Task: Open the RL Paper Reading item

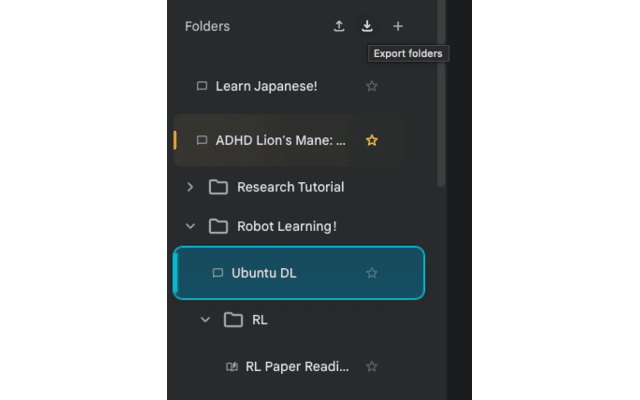Action: coord(297,367)
